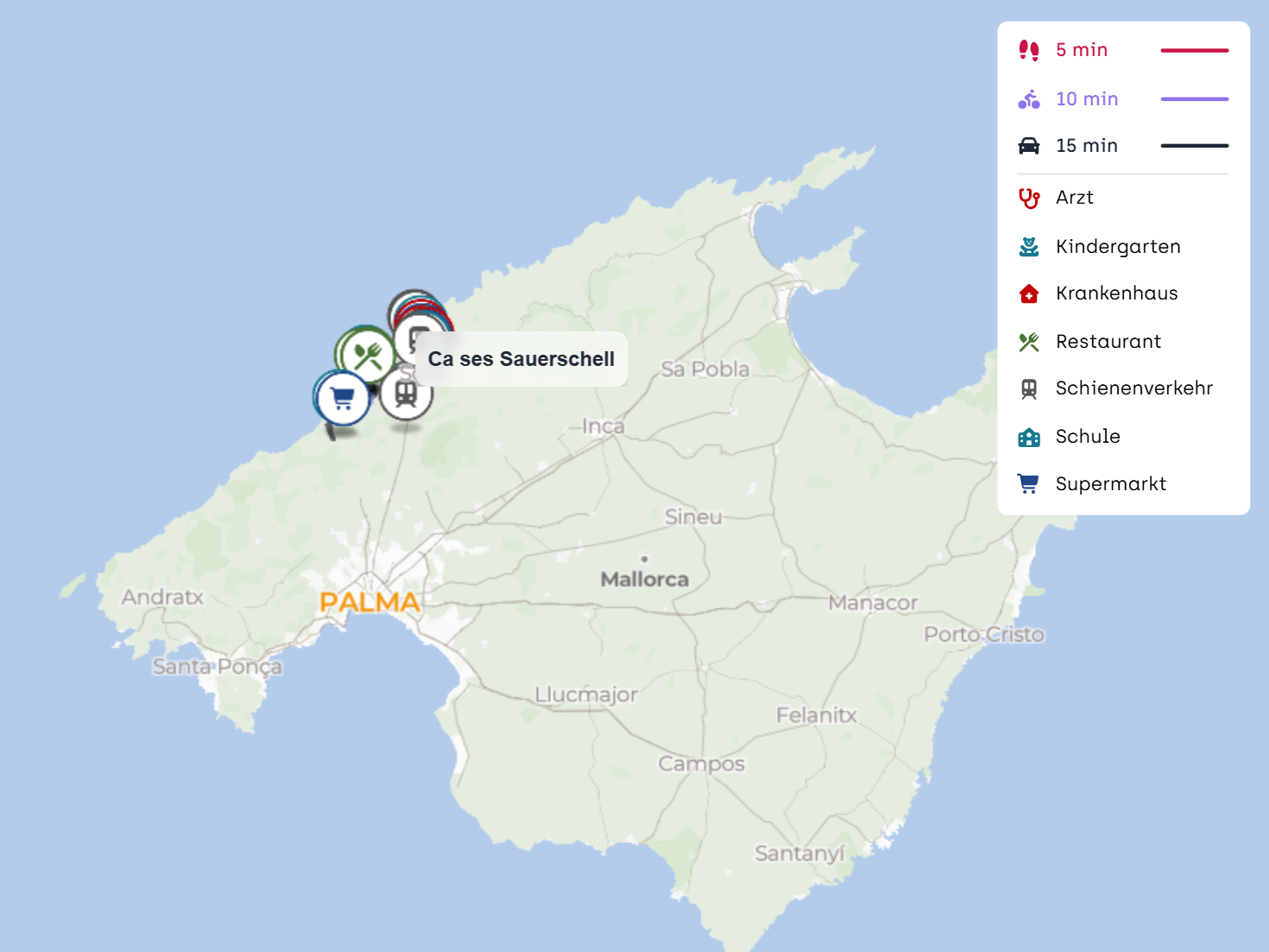Click the red Krankenhaus icon in legend
This screenshot has height=952, width=1269.
[1028, 293]
